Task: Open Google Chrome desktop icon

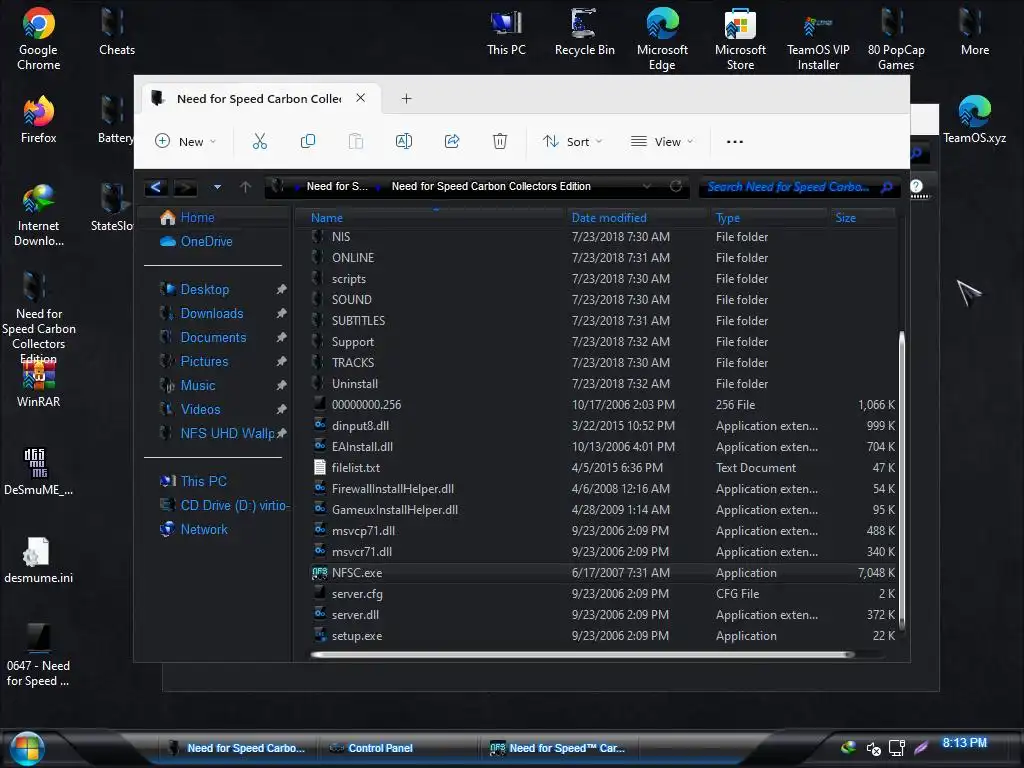Action: (x=39, y=38)
